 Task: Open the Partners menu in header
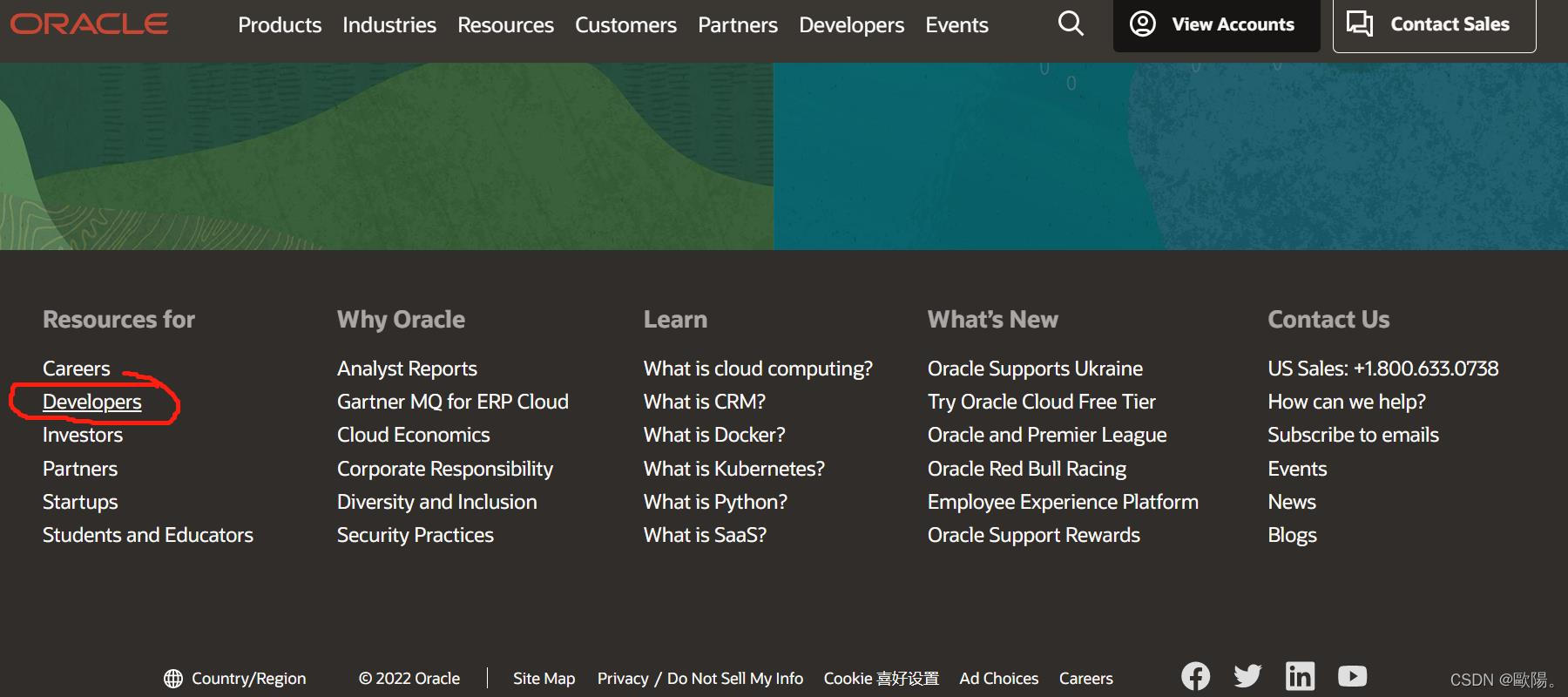point(738,25)
